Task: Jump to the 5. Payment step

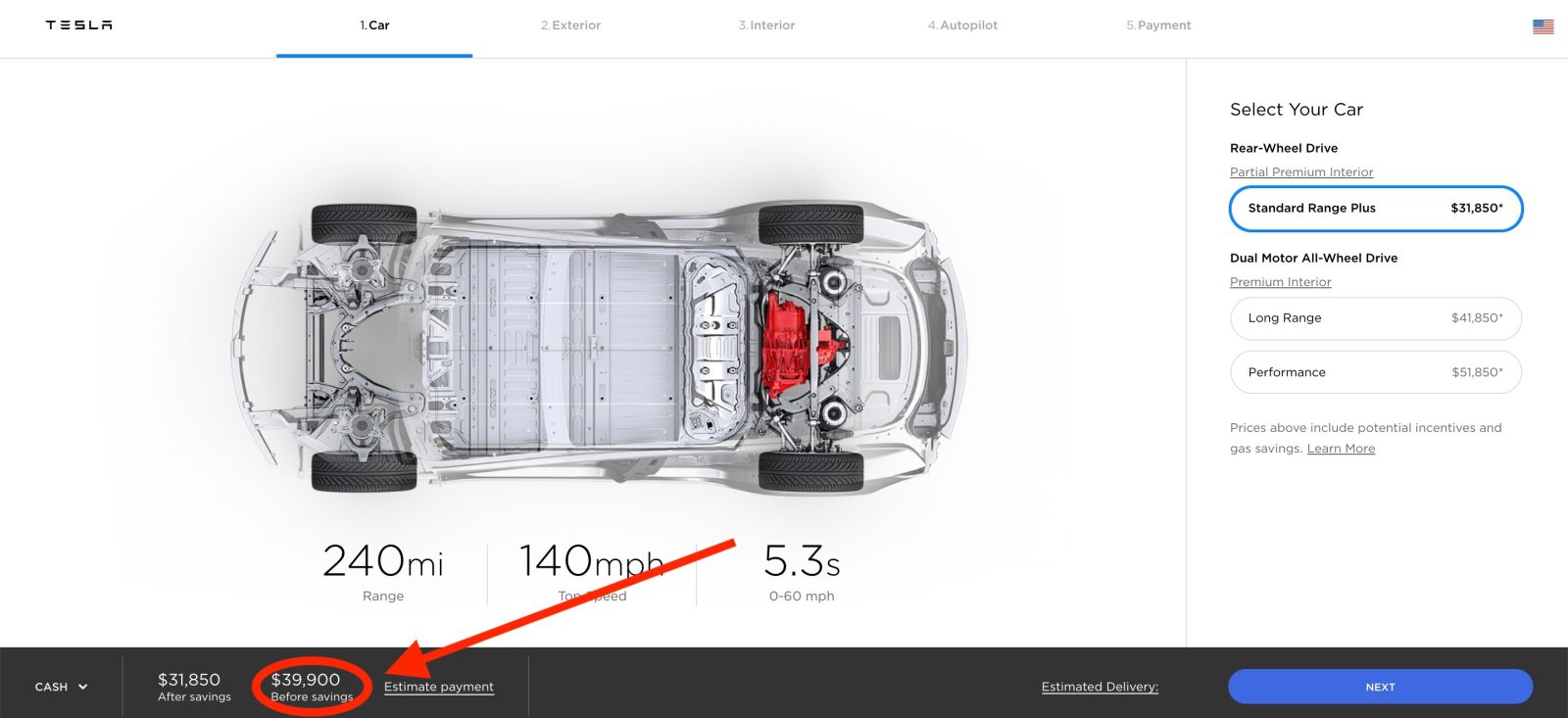Action: (x=1158, y=25)
